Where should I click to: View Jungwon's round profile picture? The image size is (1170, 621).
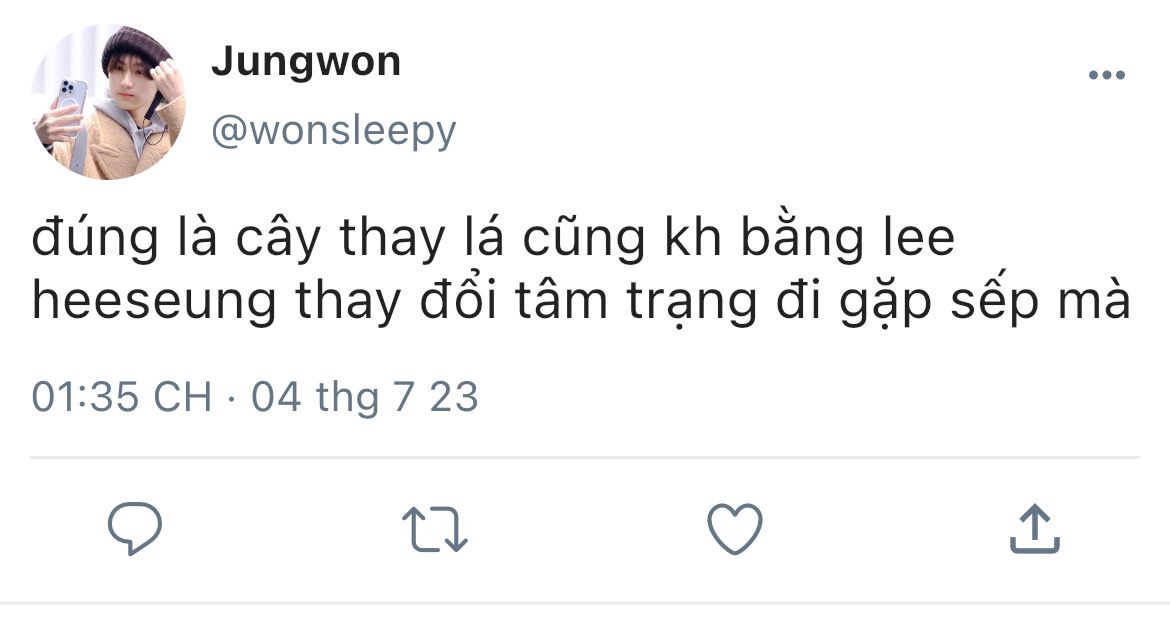(107, 102)
